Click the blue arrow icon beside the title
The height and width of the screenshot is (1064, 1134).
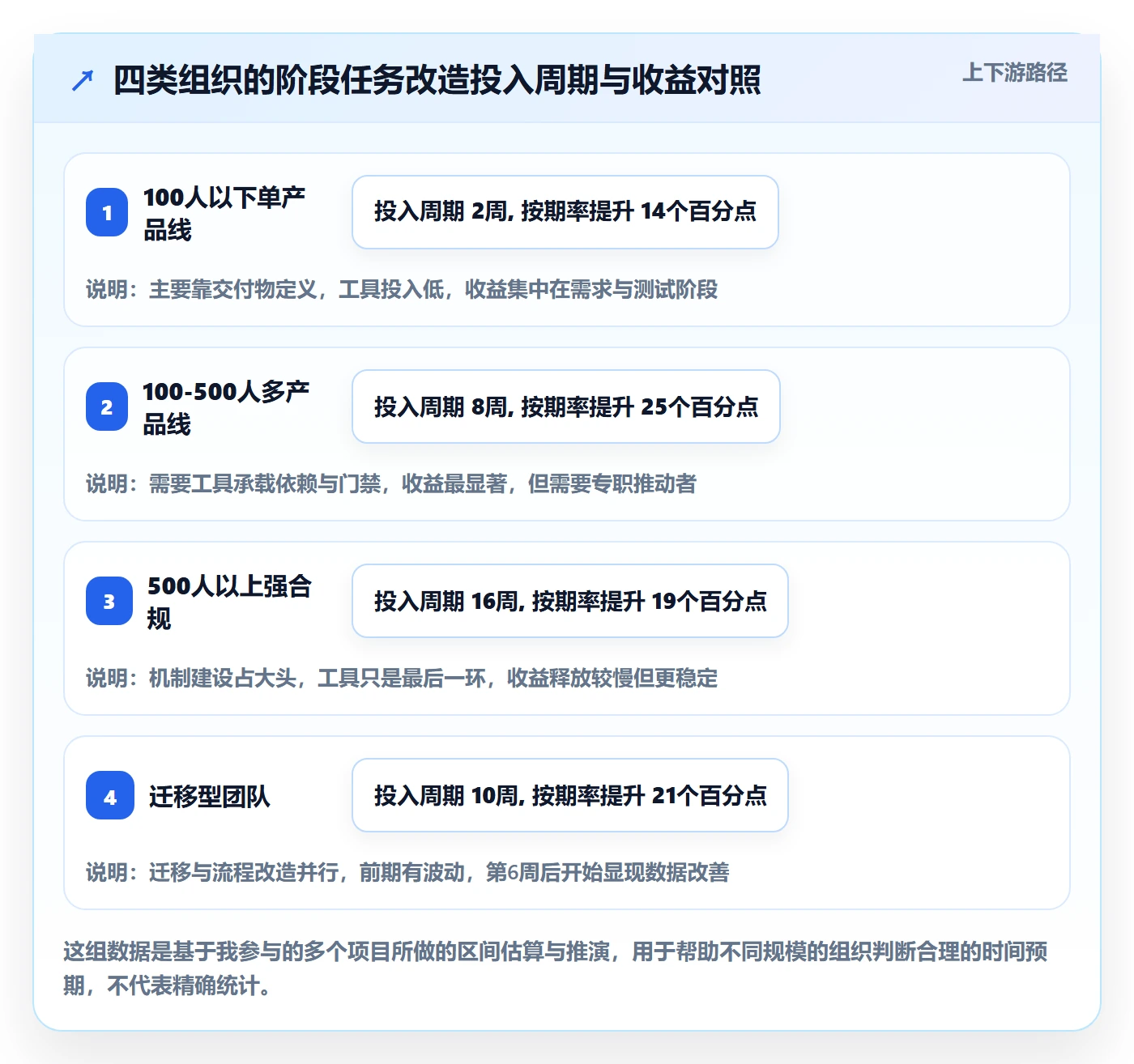[x=83, y=80]
